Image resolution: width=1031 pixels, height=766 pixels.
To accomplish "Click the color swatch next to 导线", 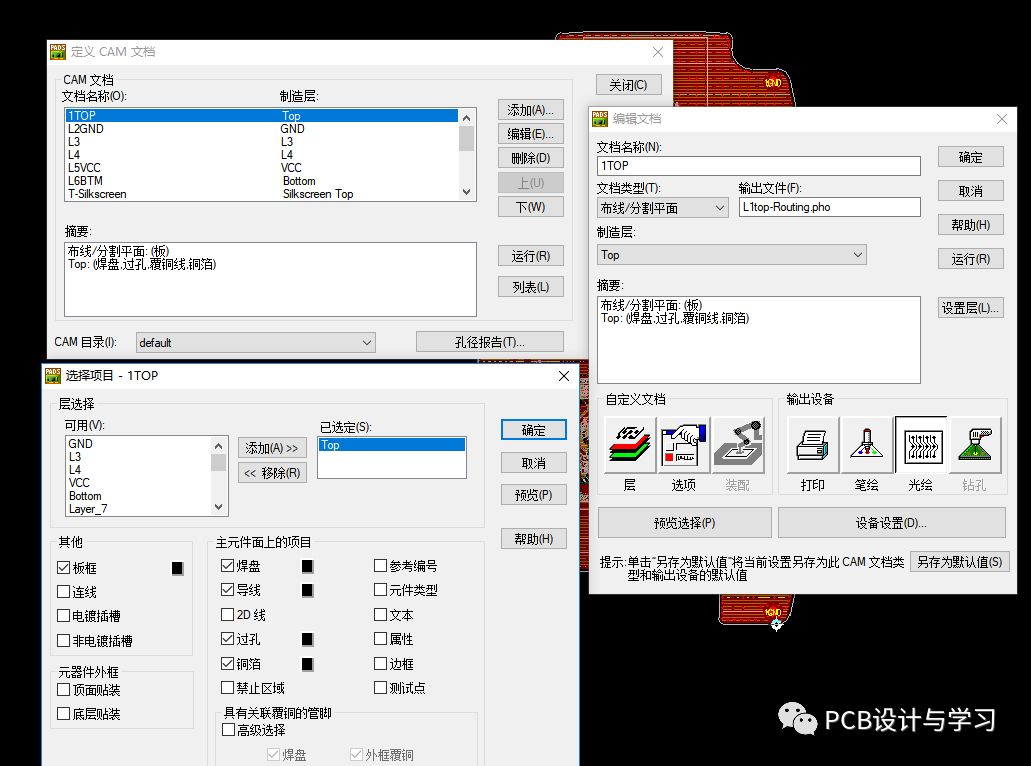I will click(x=307, y=590).
